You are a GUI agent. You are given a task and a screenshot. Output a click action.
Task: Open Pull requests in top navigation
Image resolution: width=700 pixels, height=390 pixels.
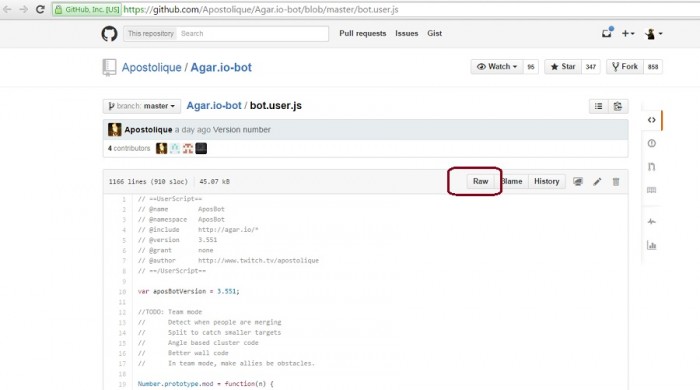pyautogui.click(x=362, y=33)
